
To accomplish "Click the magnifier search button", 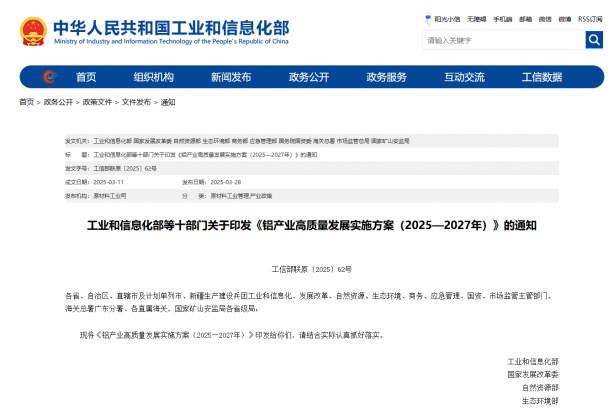I will click(x=594, y=40).
